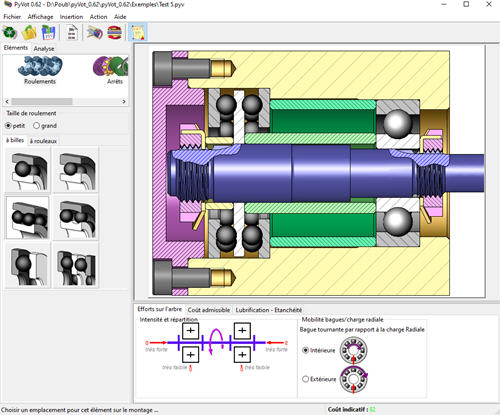The image size is (500, 415).
Task: Select the 'grand' bearing size option
Action: click(x=45, y=126)
